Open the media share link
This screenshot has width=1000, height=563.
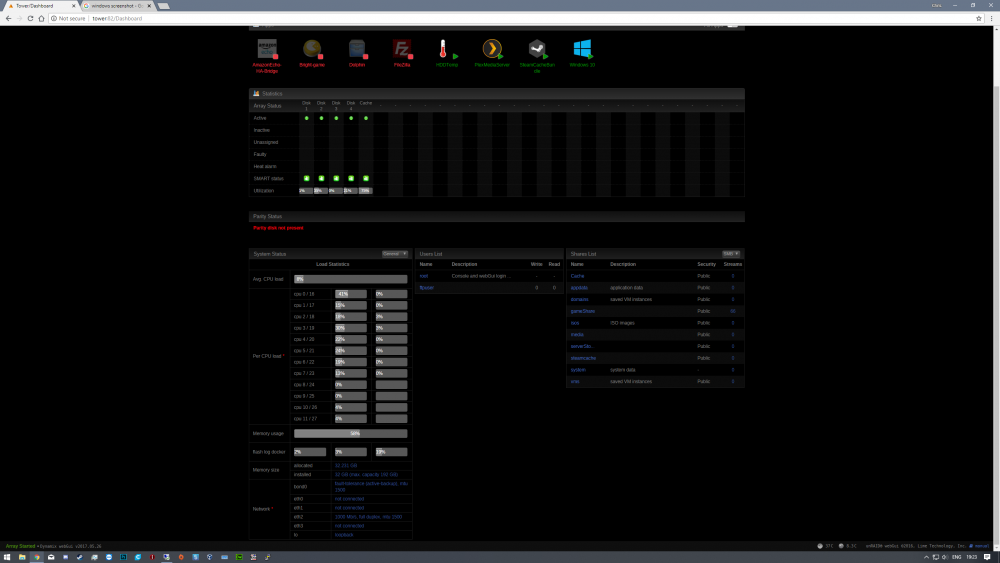click(577, 334)
